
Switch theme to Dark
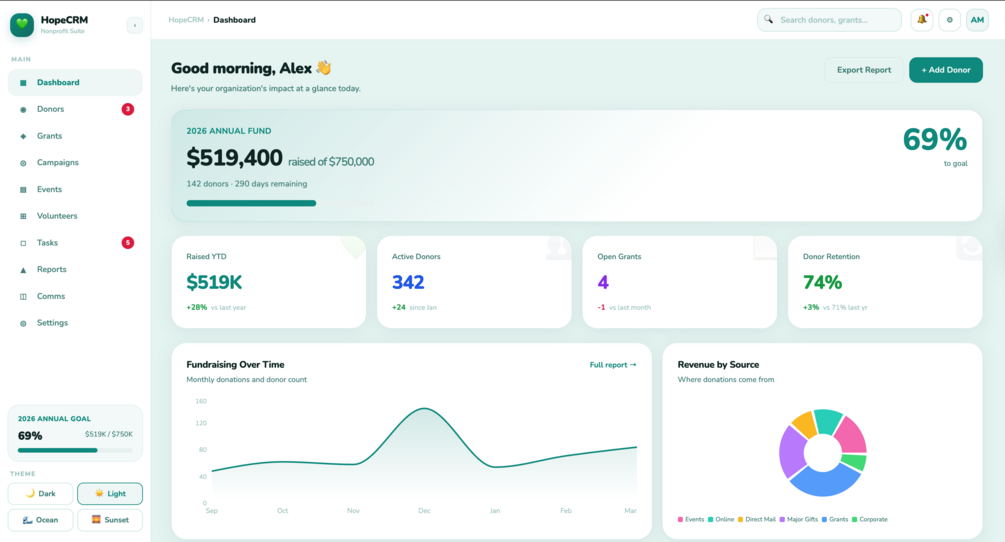point(40,493)
